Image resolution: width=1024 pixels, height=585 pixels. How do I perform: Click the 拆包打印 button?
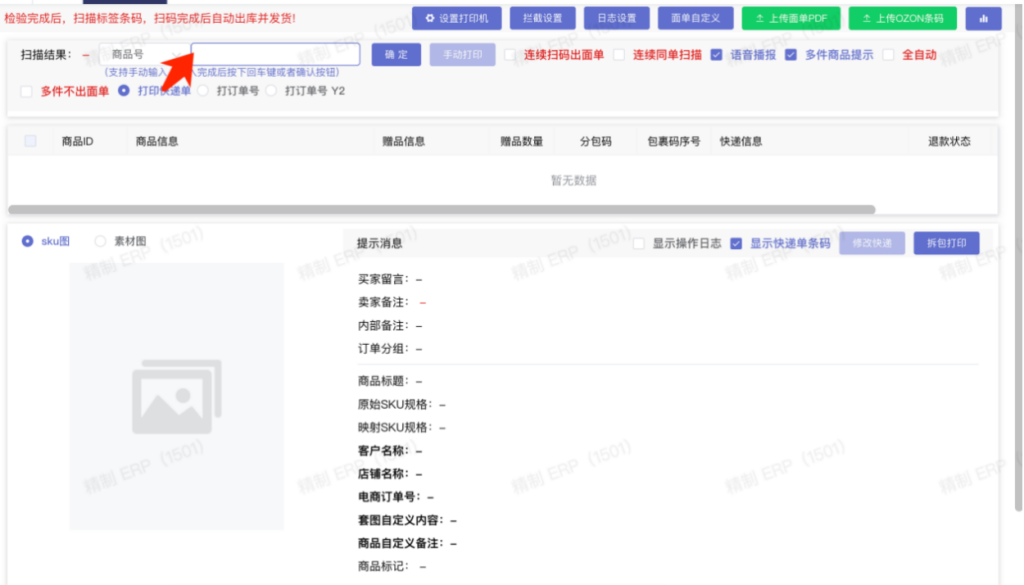pyautogui.click(x=946, y=243)
